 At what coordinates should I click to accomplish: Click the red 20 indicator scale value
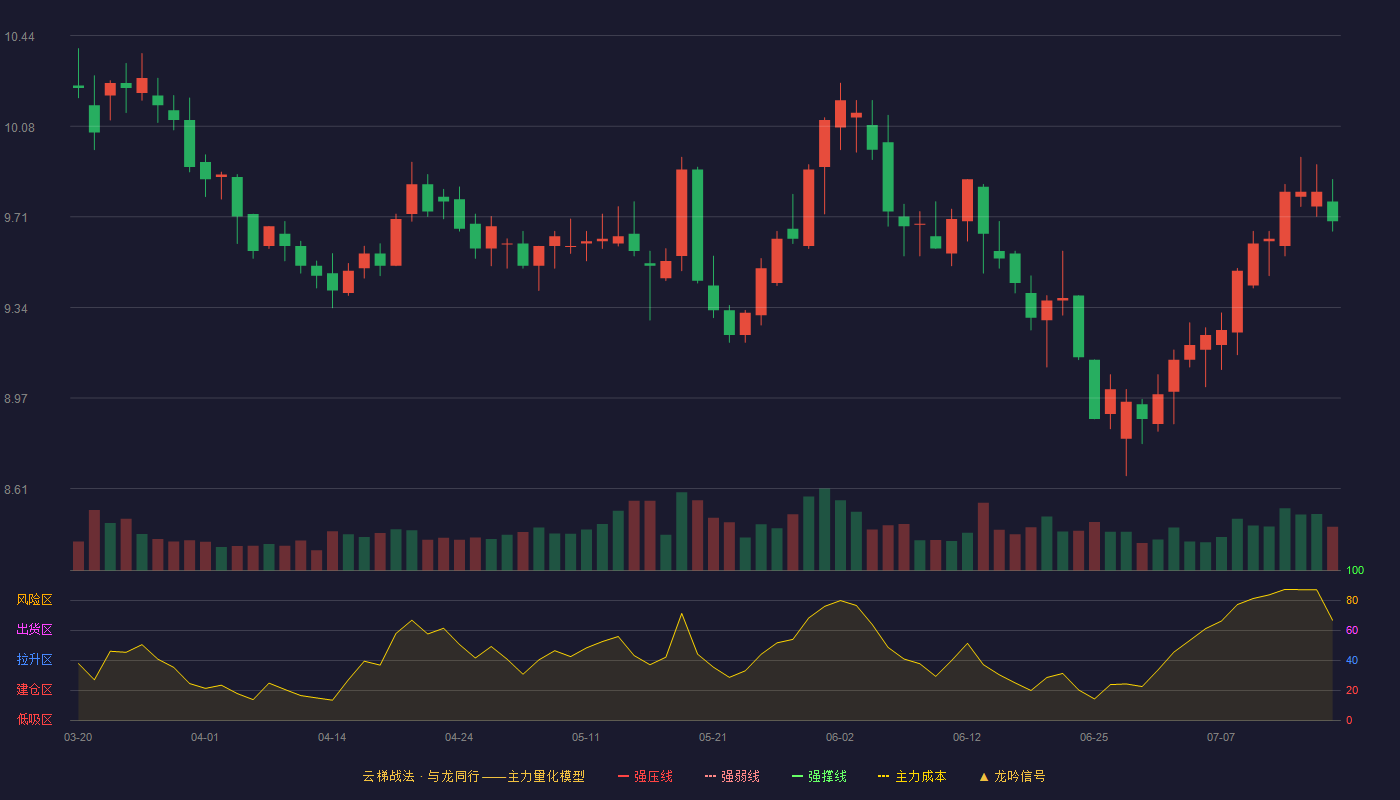1352,690
